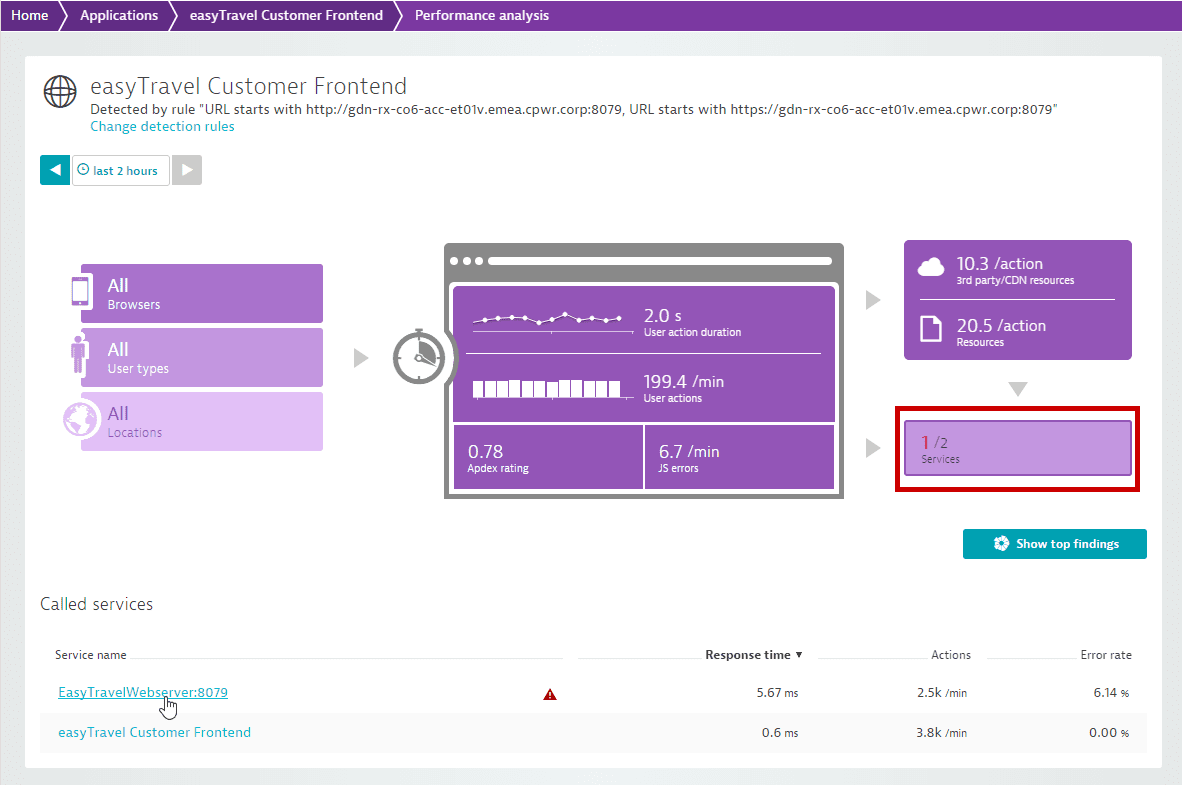Click the clock icon in time frame selector
Viewport: 1182px width, 785px height.
84,170
